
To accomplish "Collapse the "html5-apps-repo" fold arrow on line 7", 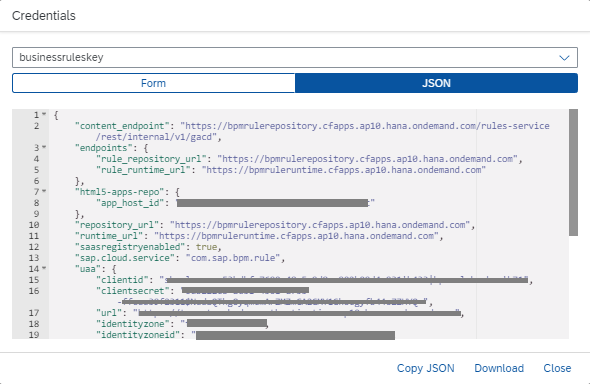I will tap(44, 191).
